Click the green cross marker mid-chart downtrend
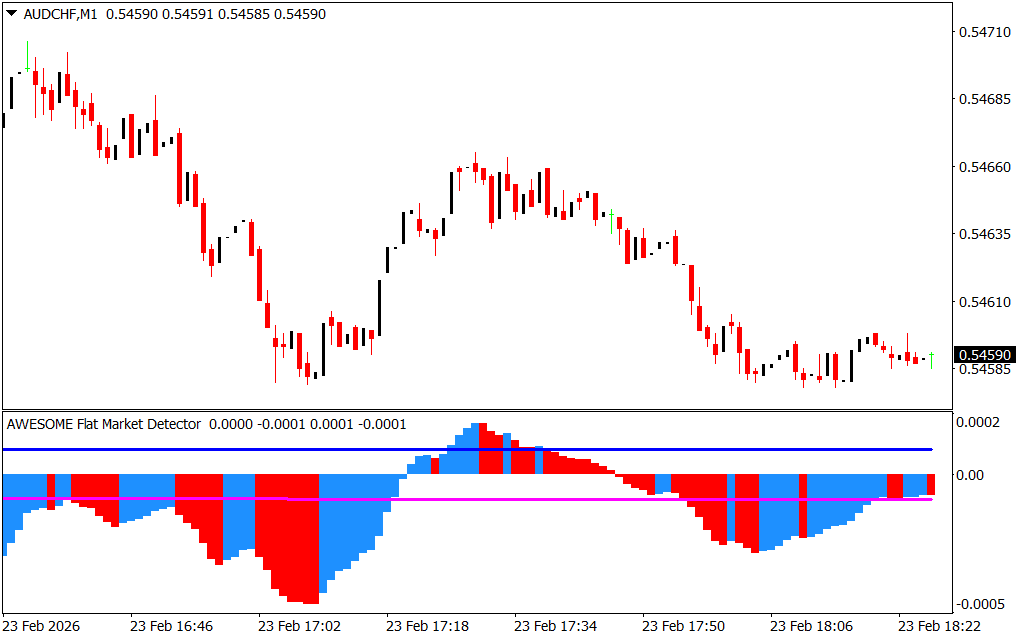This screenshot has width=1024, height=640. [610, 214]
